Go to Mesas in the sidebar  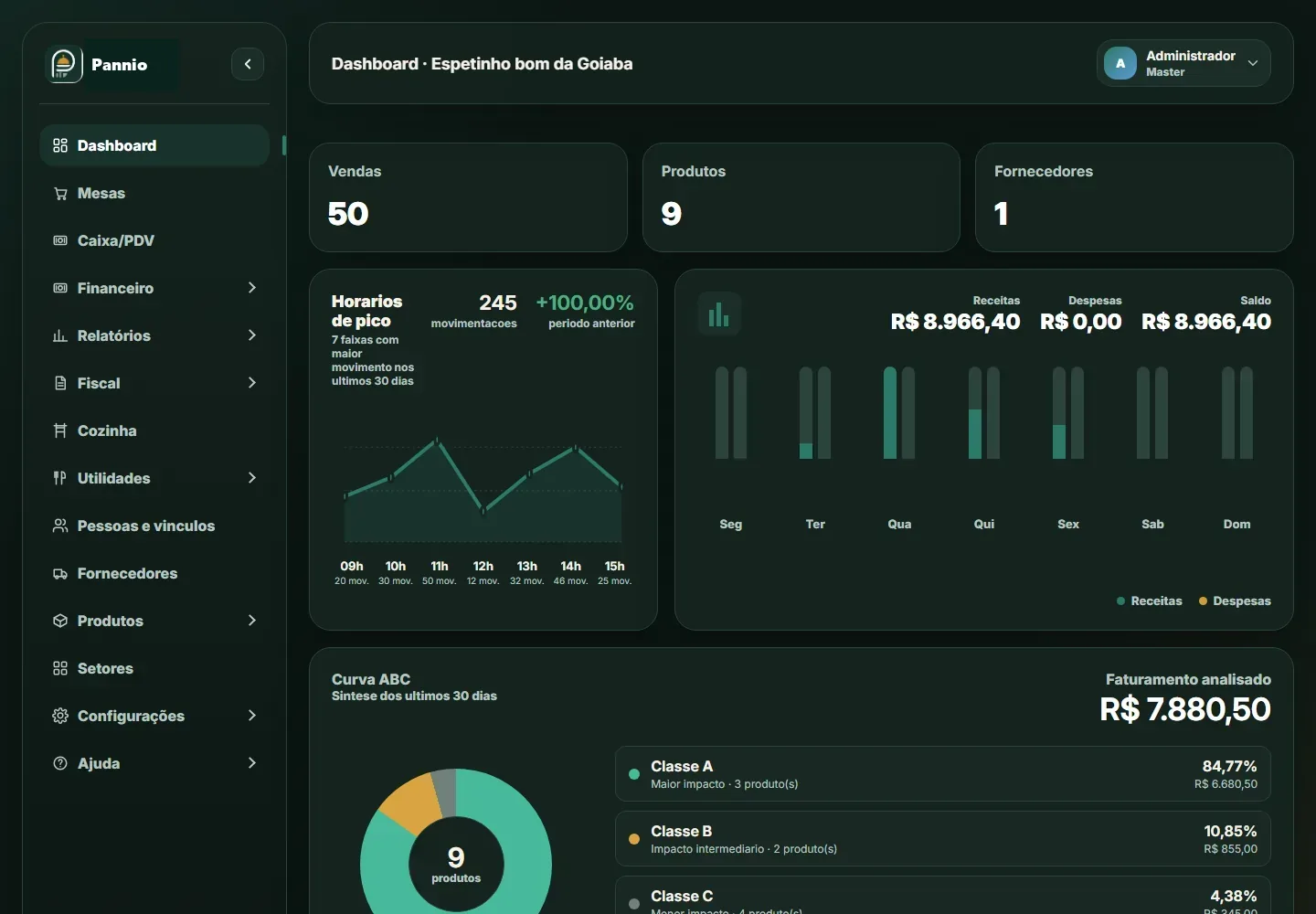tap(154, 193)
